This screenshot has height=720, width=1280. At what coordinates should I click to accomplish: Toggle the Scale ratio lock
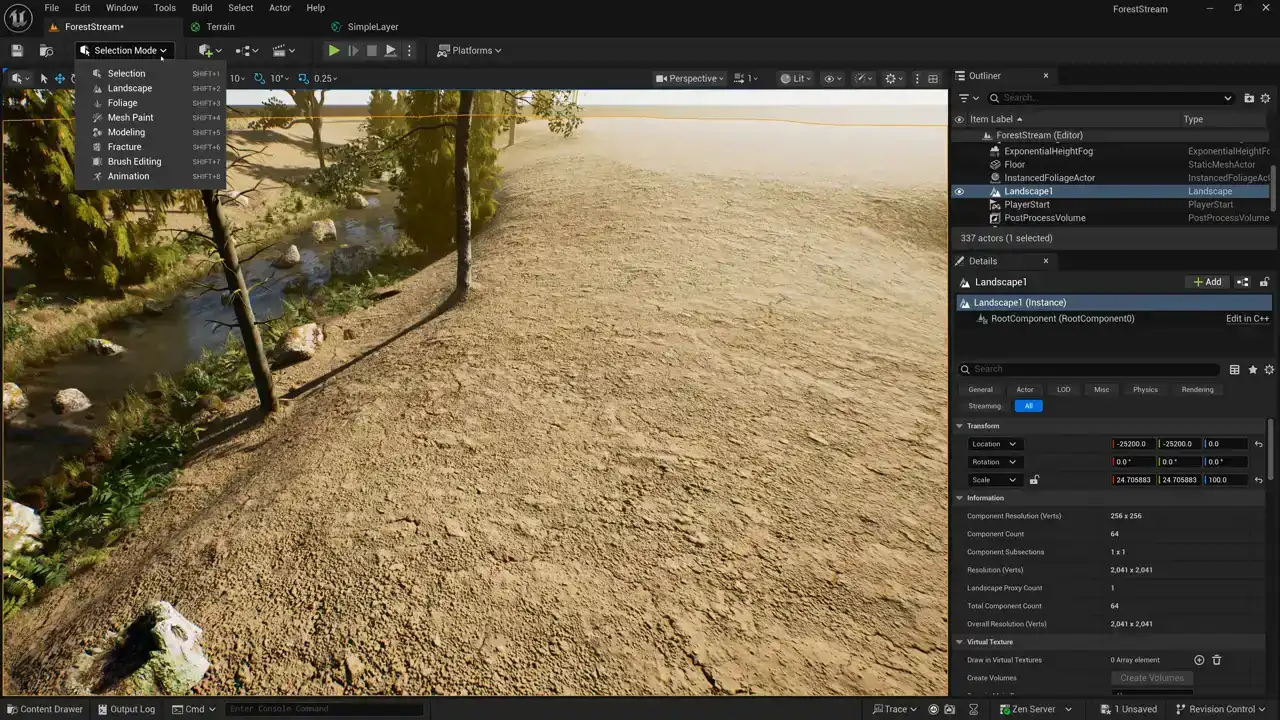[1034, 480]
